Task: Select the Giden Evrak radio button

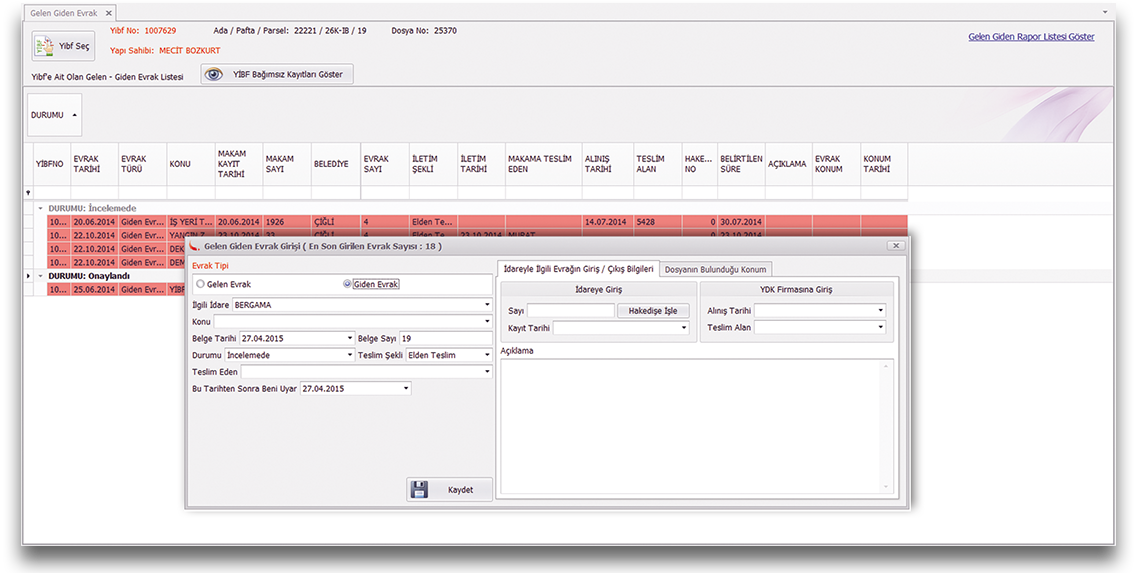Action: point(348,284)
